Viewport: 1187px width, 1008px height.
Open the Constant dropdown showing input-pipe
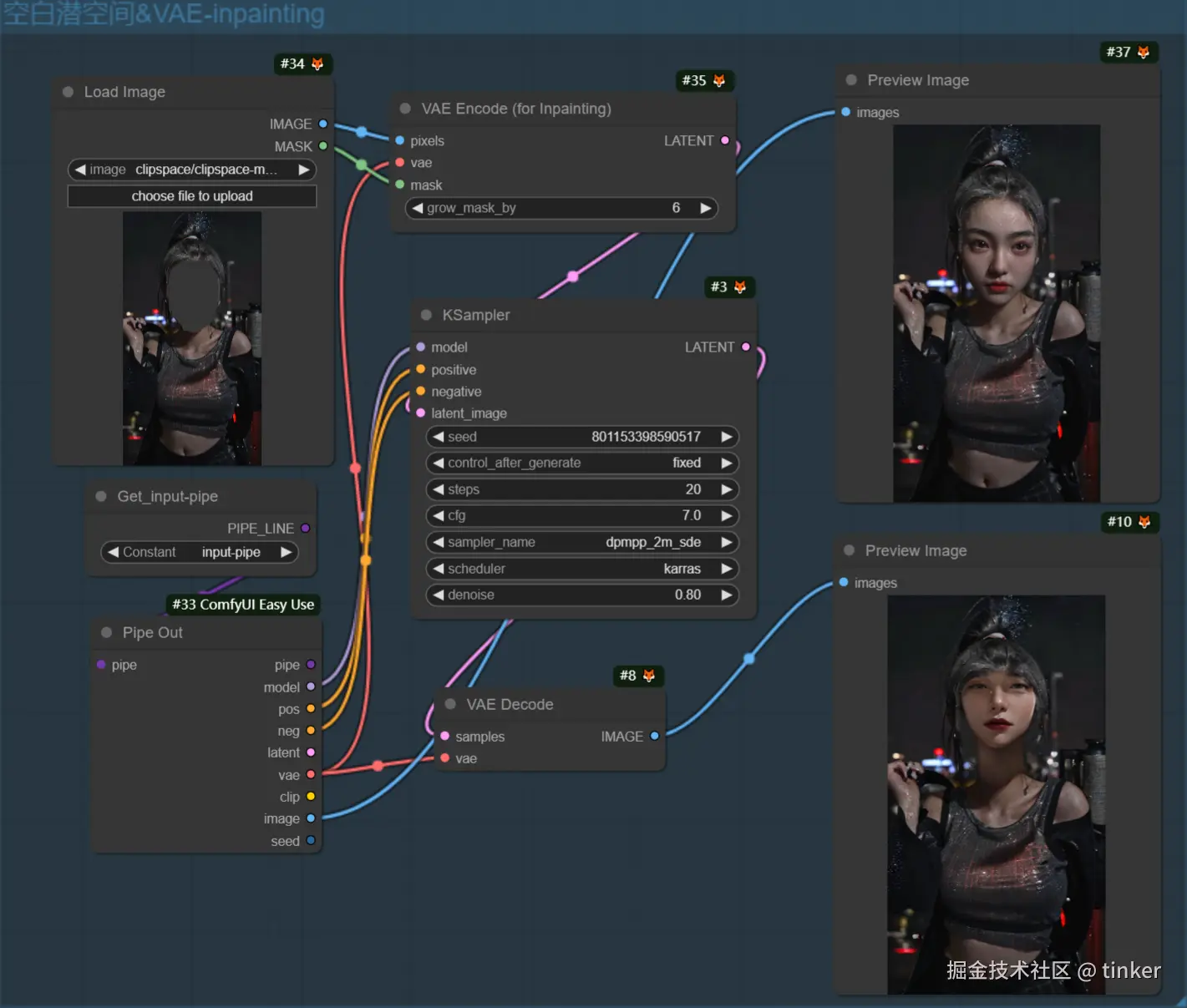click(x=200, y=552)
